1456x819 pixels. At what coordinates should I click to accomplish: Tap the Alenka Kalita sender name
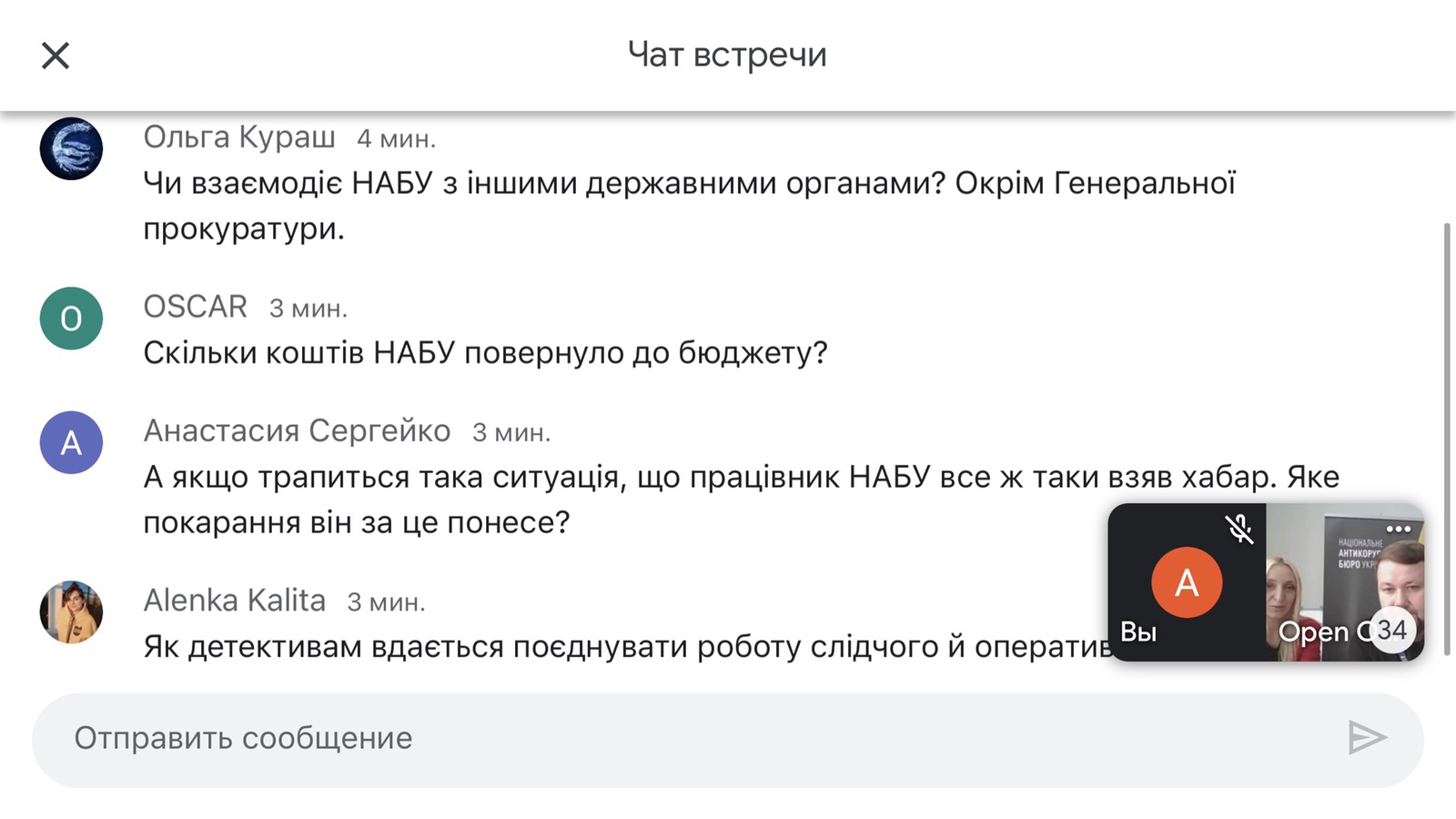point(234,601)
